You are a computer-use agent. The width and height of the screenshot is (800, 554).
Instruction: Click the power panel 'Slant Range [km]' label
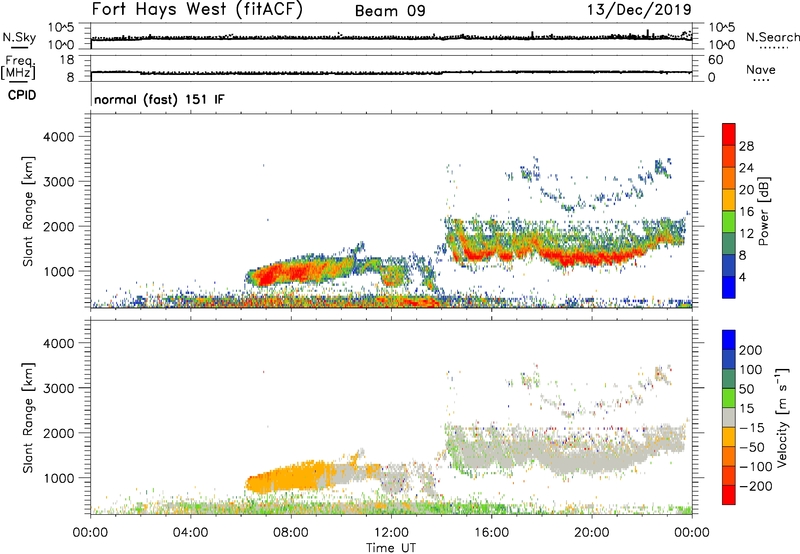coord(28,211)
